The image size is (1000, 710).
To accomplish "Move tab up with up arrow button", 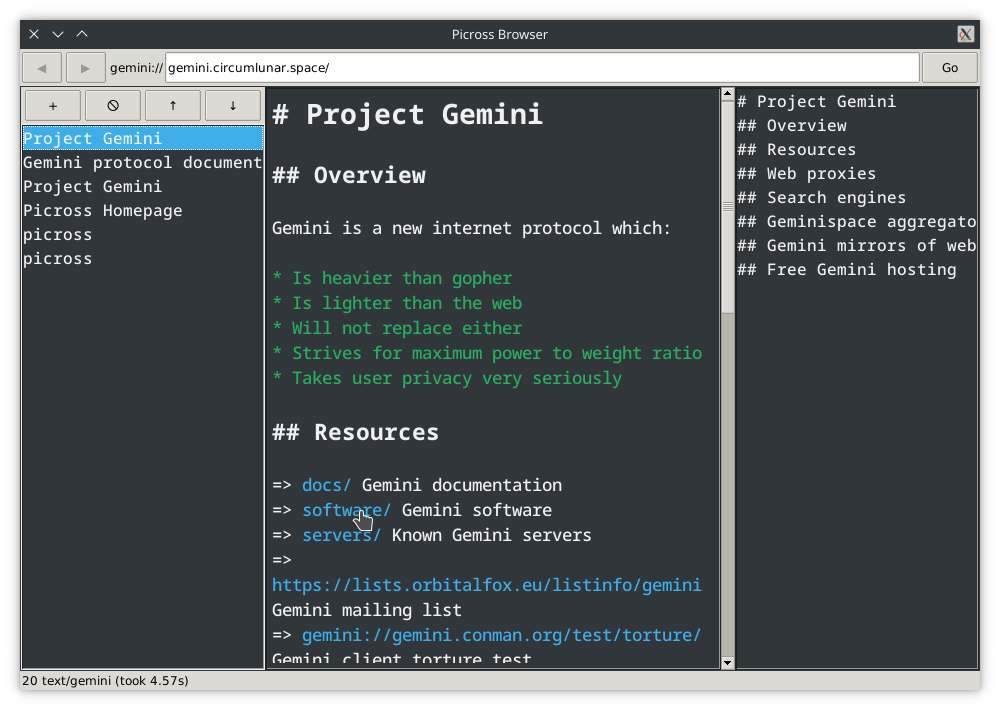I will (173, 105).
